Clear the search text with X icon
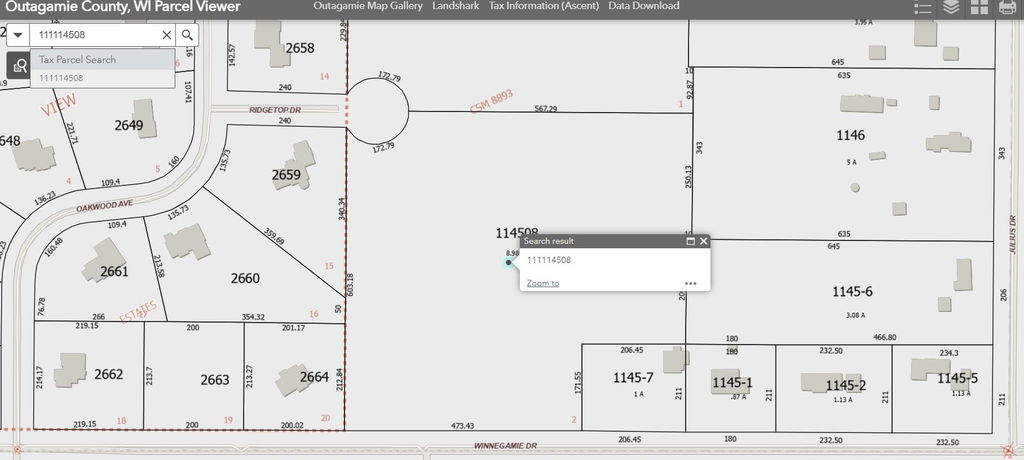1024x460 pixels. tap(167, 35)
